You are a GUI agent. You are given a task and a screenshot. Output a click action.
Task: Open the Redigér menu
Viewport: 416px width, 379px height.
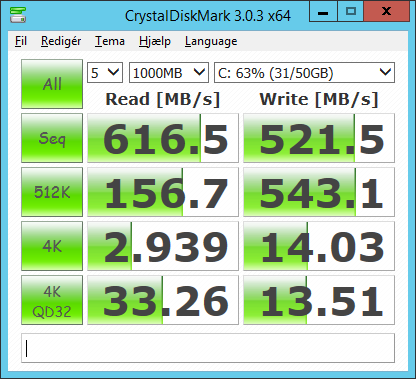click(61, 41)
